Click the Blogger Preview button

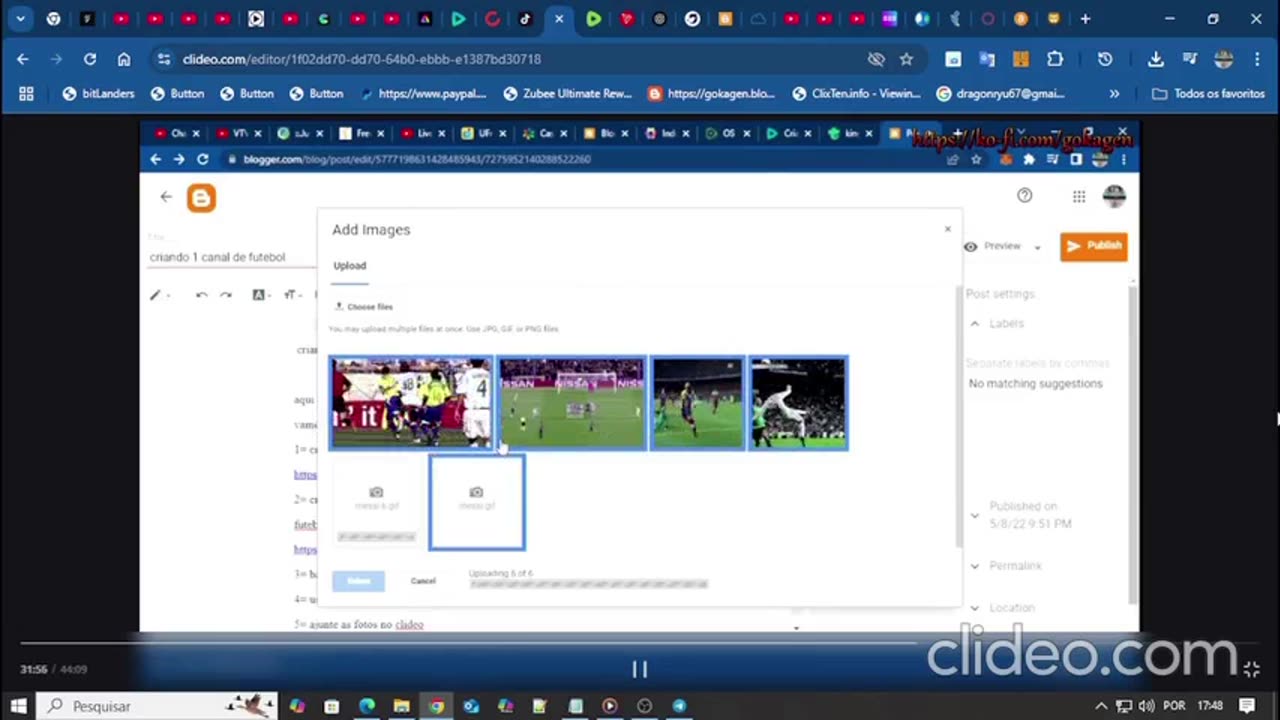point(993,246)
